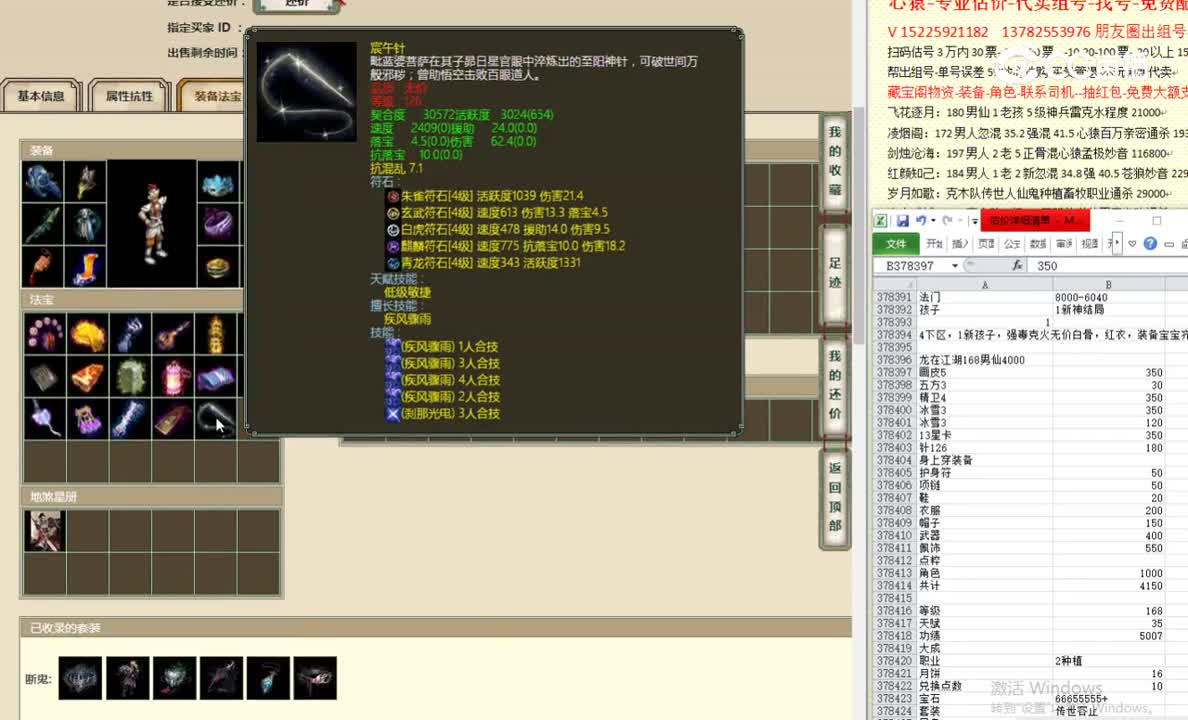Undo the last action with the Undo arrow icon

[919, 220]
